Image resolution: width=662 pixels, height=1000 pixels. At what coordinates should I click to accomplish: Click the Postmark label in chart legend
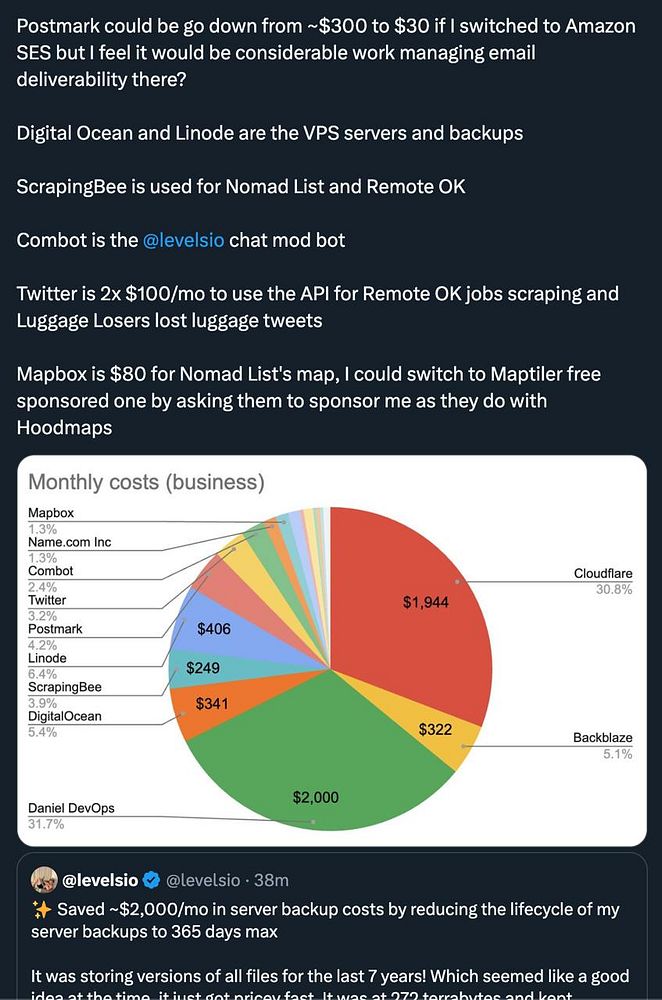[x=55, y=629]
